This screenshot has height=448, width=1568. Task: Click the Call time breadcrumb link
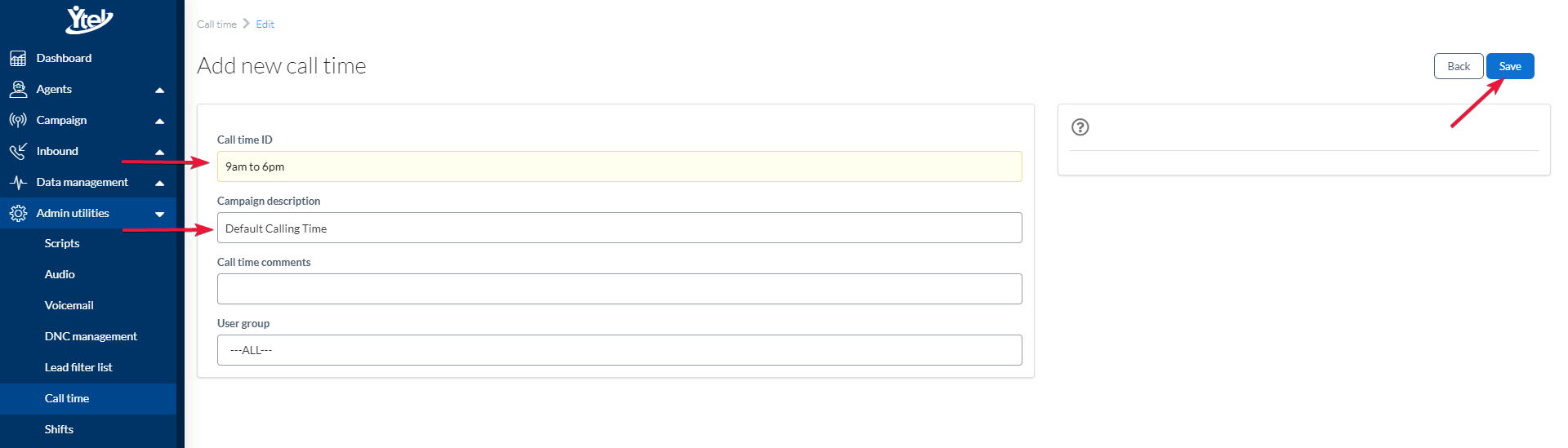click(216, 24)
